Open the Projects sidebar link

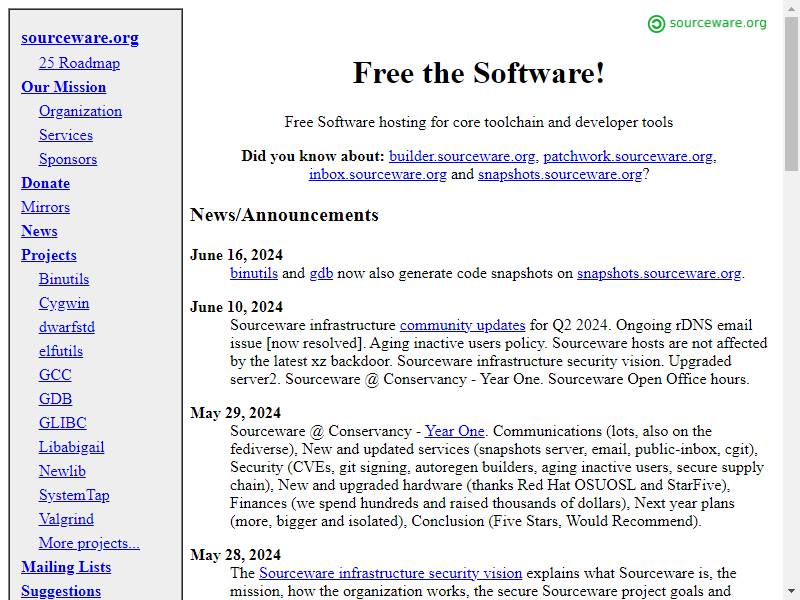coord(48,255)
